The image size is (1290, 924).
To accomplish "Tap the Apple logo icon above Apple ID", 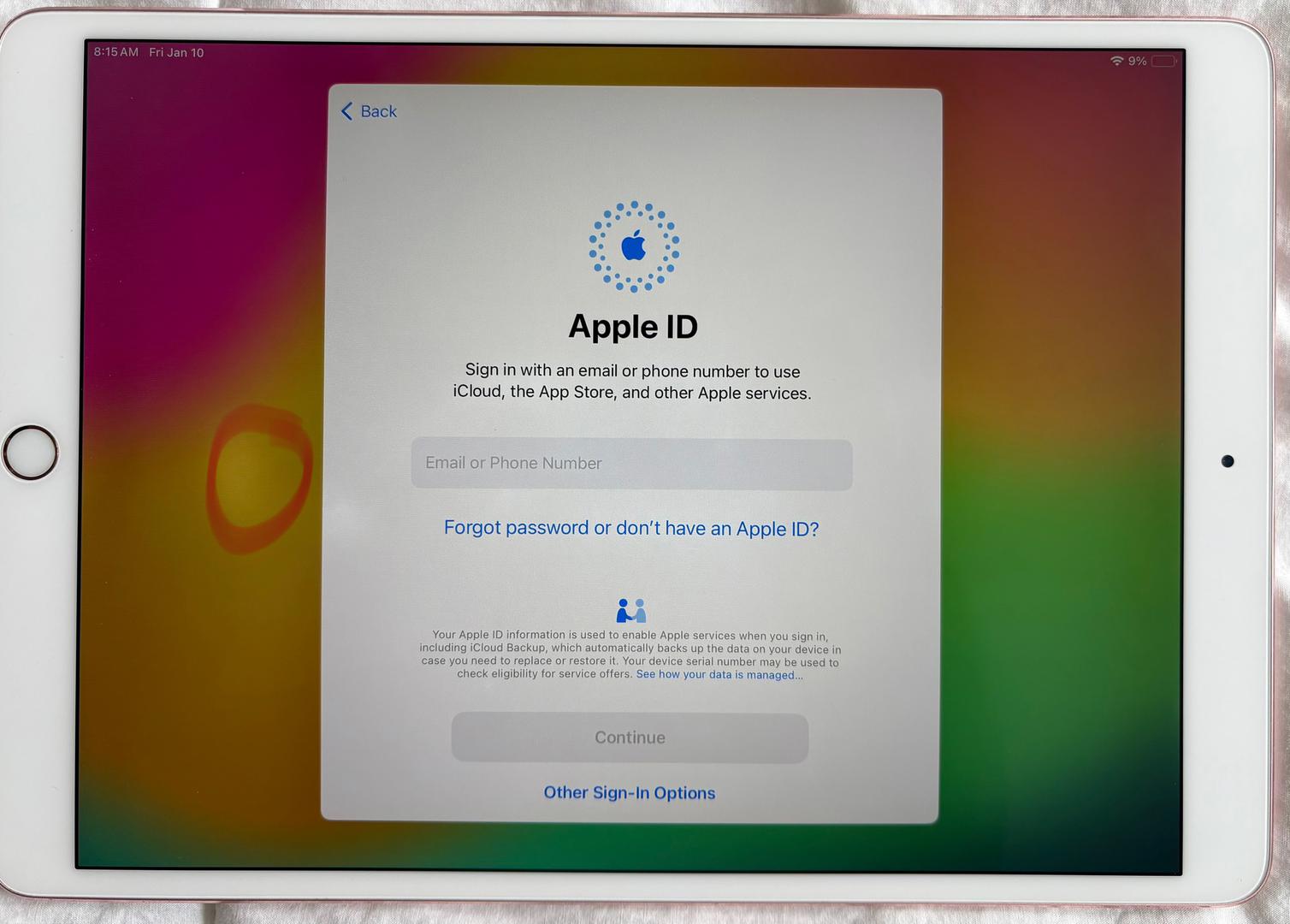I will (634, 246).
